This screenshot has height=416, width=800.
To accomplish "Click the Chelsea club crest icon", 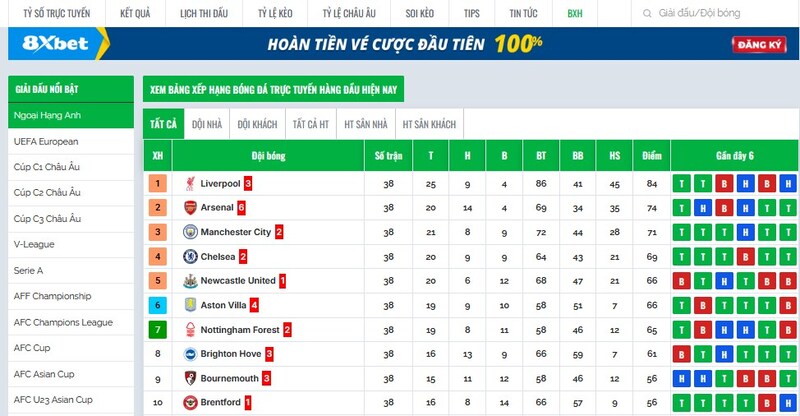I will coord(189,257).
